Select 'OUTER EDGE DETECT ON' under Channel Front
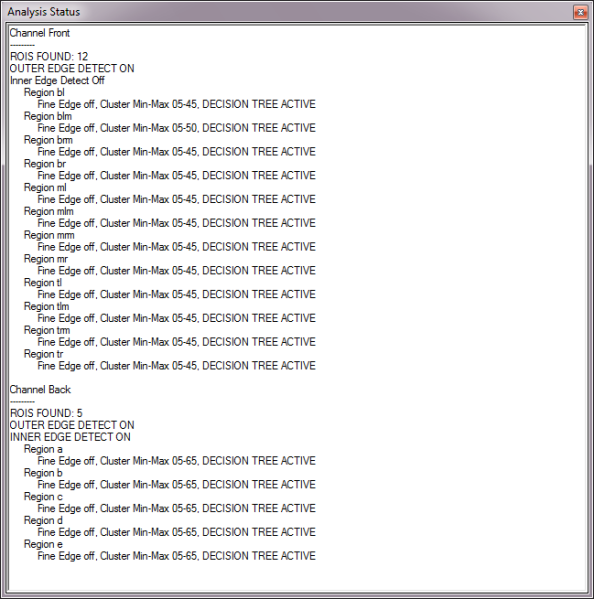The width and height of the screenshot is (594, 599). tap(72, 69)
